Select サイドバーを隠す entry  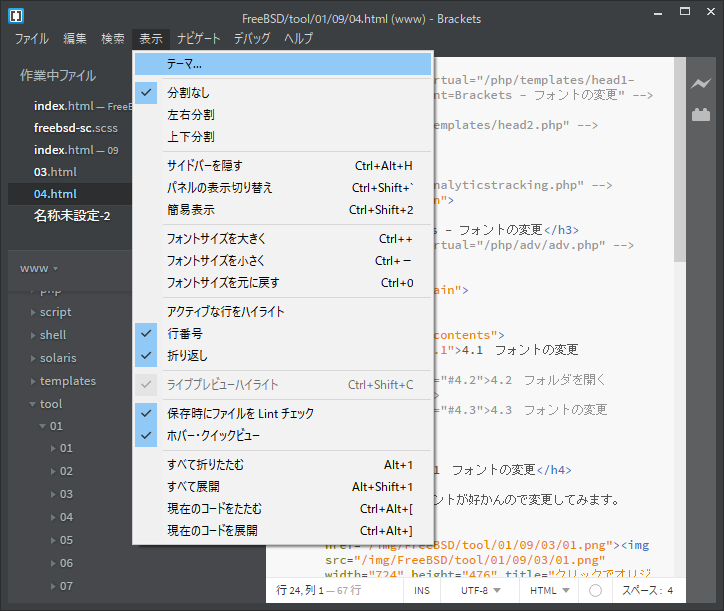tap(283, 165)
